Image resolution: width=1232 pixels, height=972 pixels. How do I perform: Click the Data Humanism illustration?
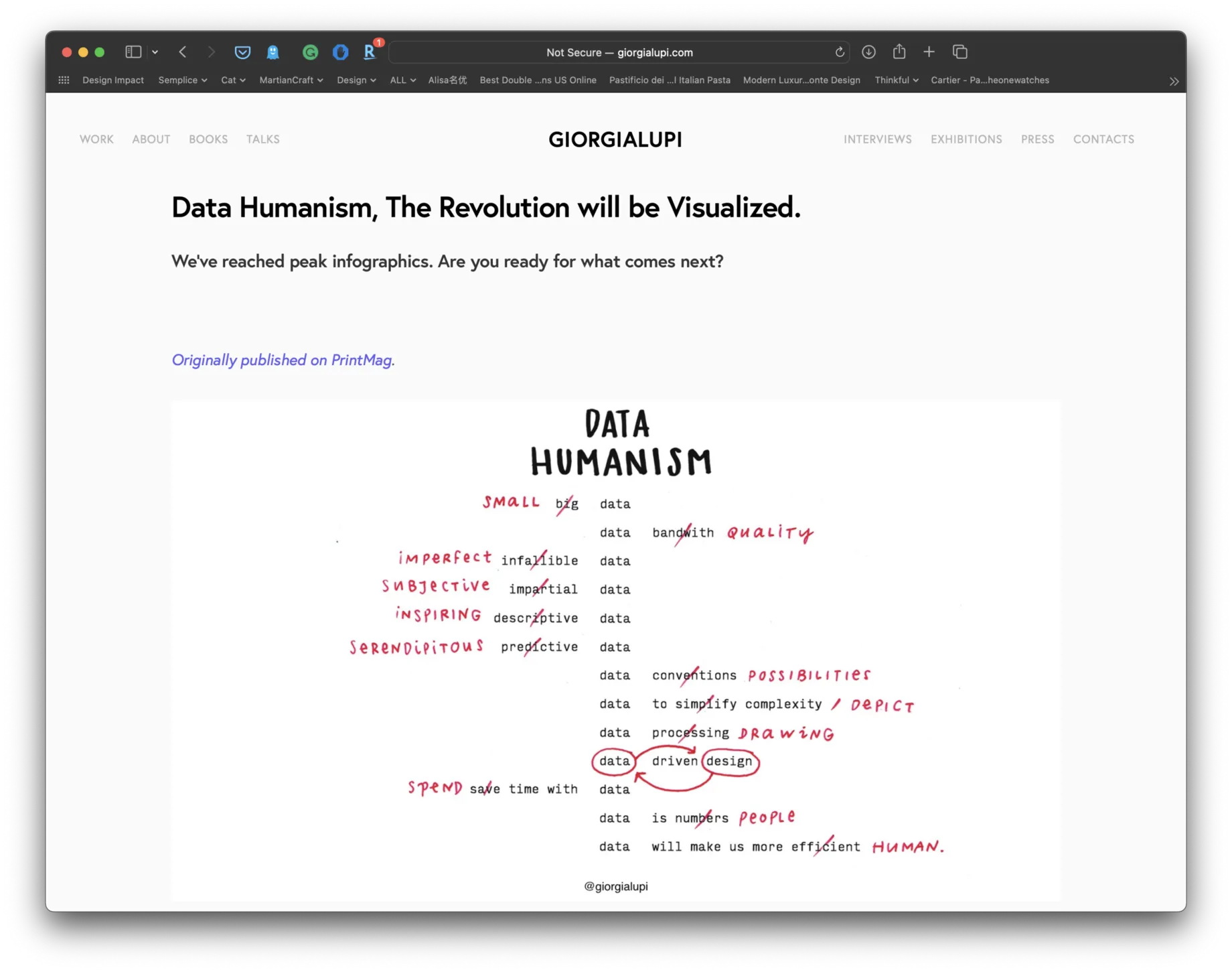[x=615, y=650]
